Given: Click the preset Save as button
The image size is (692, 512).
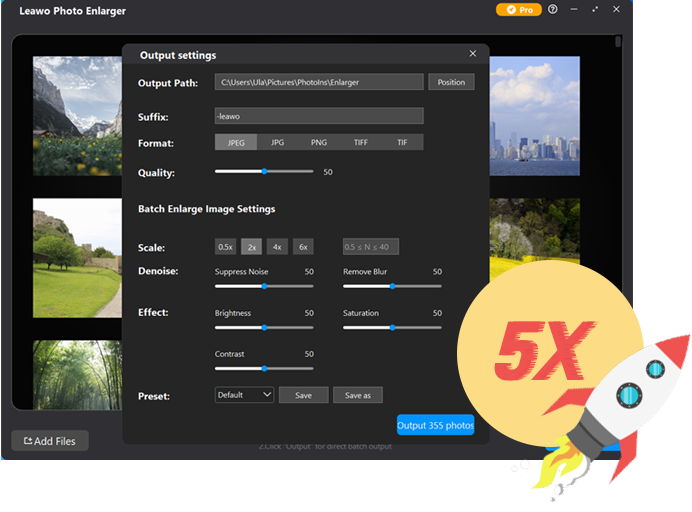Looking at the screenshot, I should tap(358, 395).
